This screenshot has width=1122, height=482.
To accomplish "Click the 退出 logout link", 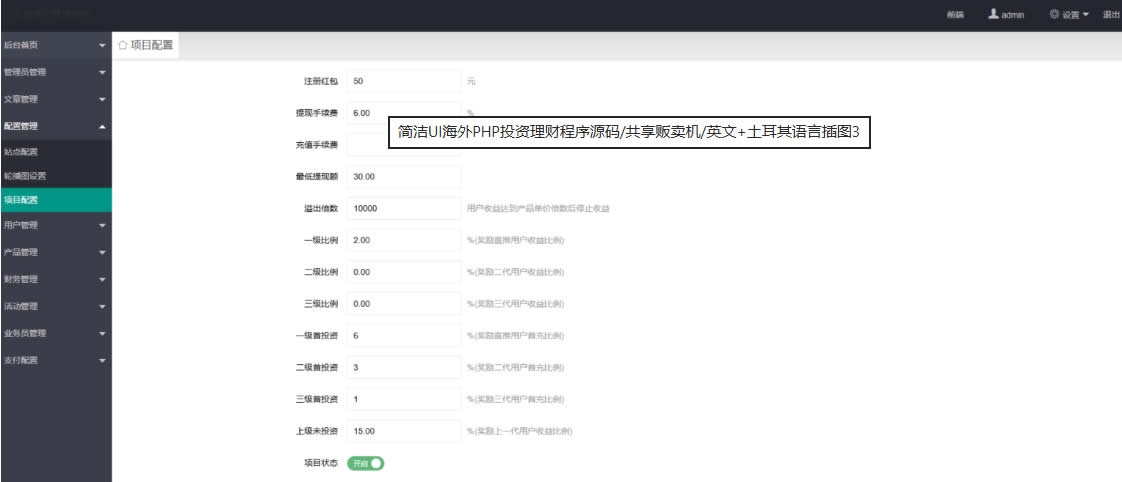I will pos(1110,15).
